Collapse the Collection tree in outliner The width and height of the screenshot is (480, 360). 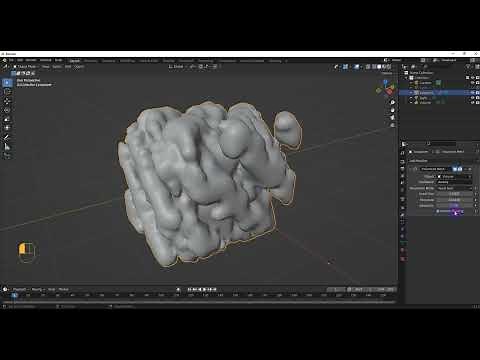pos(406,78)
